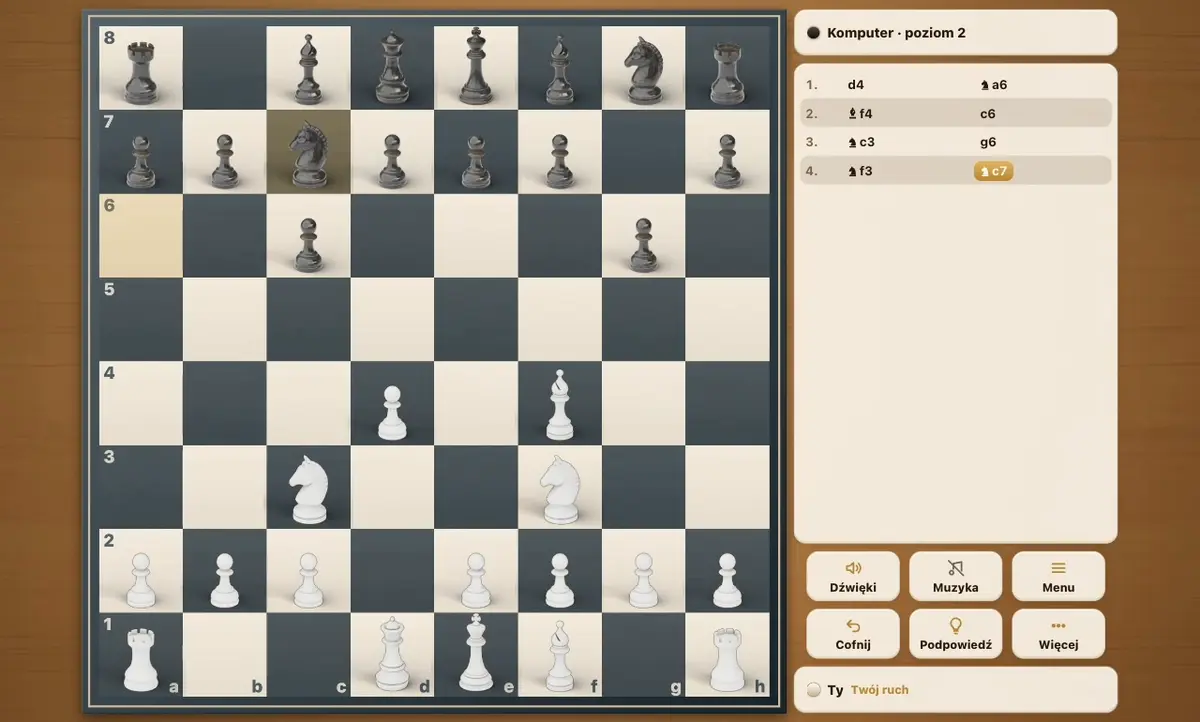The image size is (1200, 722).
Task: Select the white knight on c3
Action: 308,488
